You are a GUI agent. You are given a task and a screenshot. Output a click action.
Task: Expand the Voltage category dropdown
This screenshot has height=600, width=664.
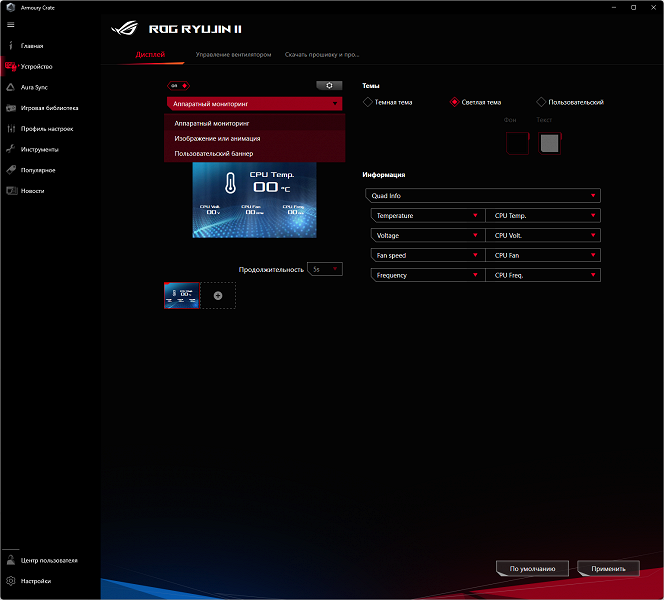coord(428,235)
